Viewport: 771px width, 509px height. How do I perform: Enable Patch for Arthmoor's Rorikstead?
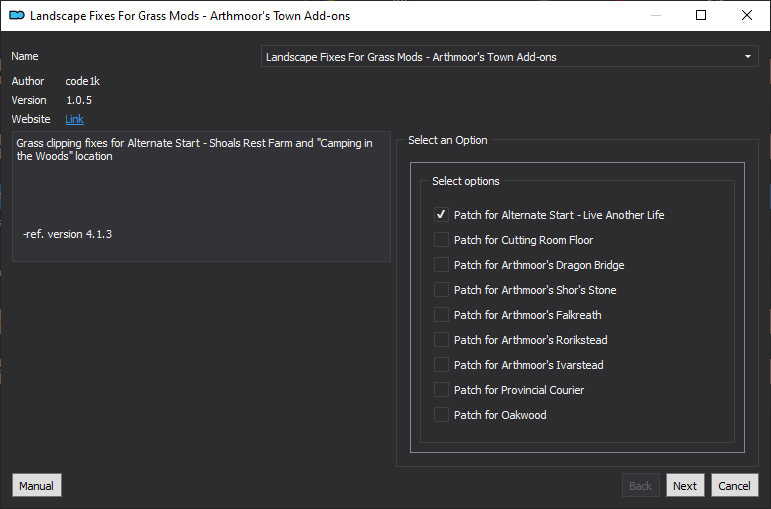[441, 340]
